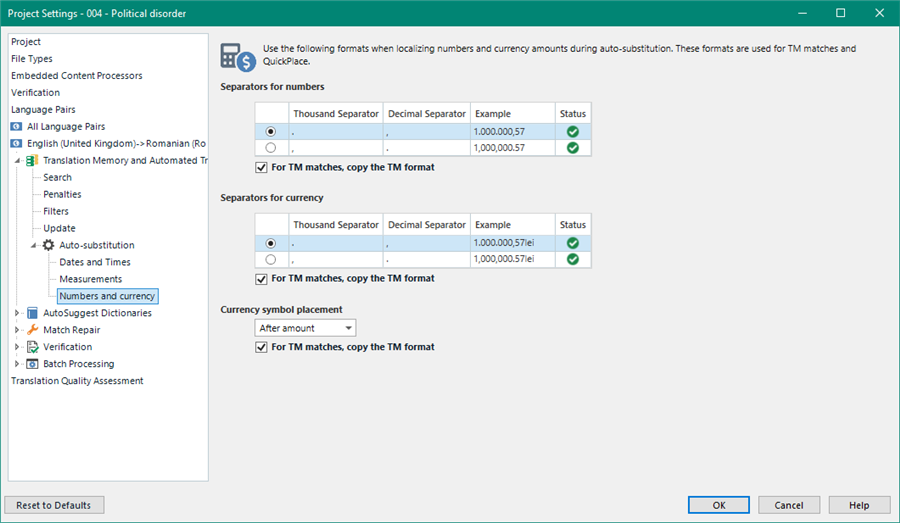This screenshot has width=900, height=523.
Task: Select Language Pairs in the tree
Action: (x=43, y=110)
